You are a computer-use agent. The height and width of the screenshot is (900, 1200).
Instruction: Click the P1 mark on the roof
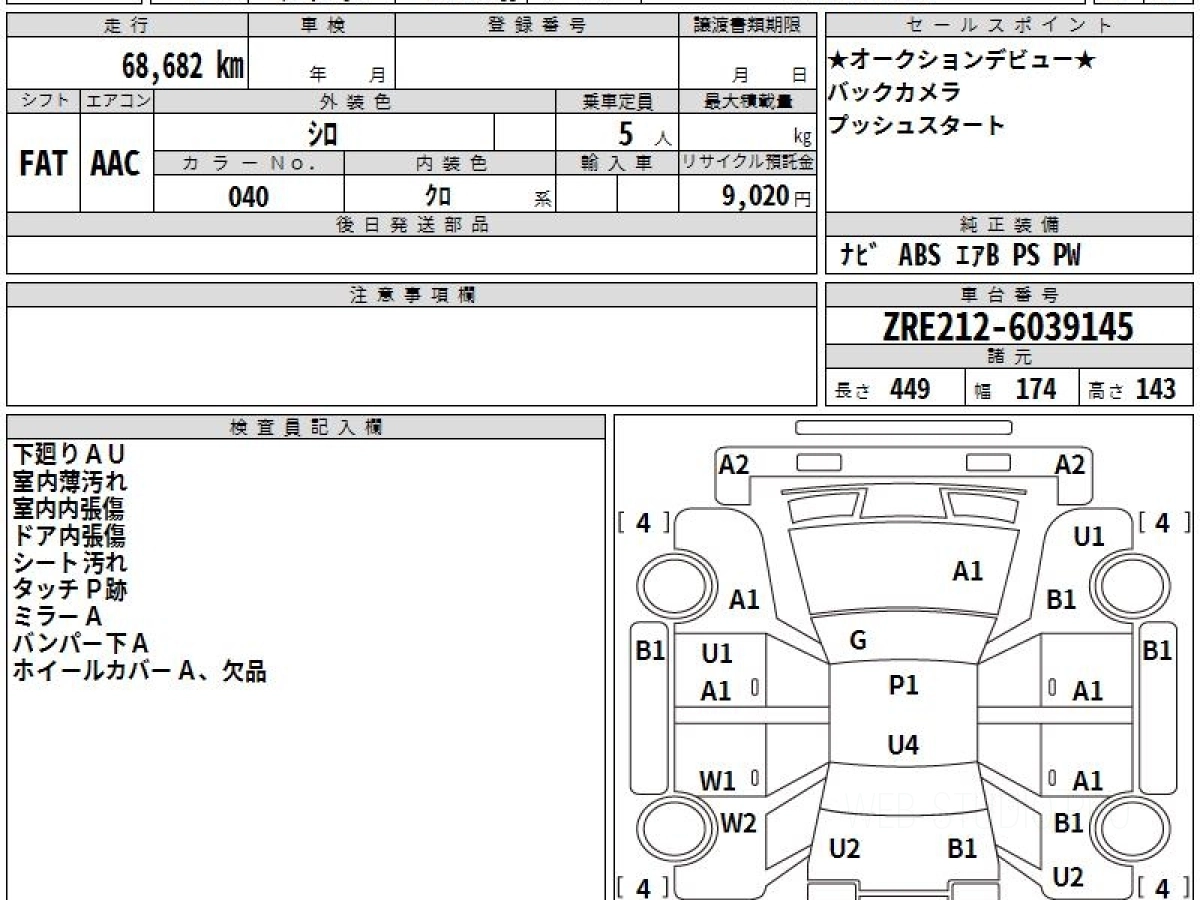click(x=904, y=686)
